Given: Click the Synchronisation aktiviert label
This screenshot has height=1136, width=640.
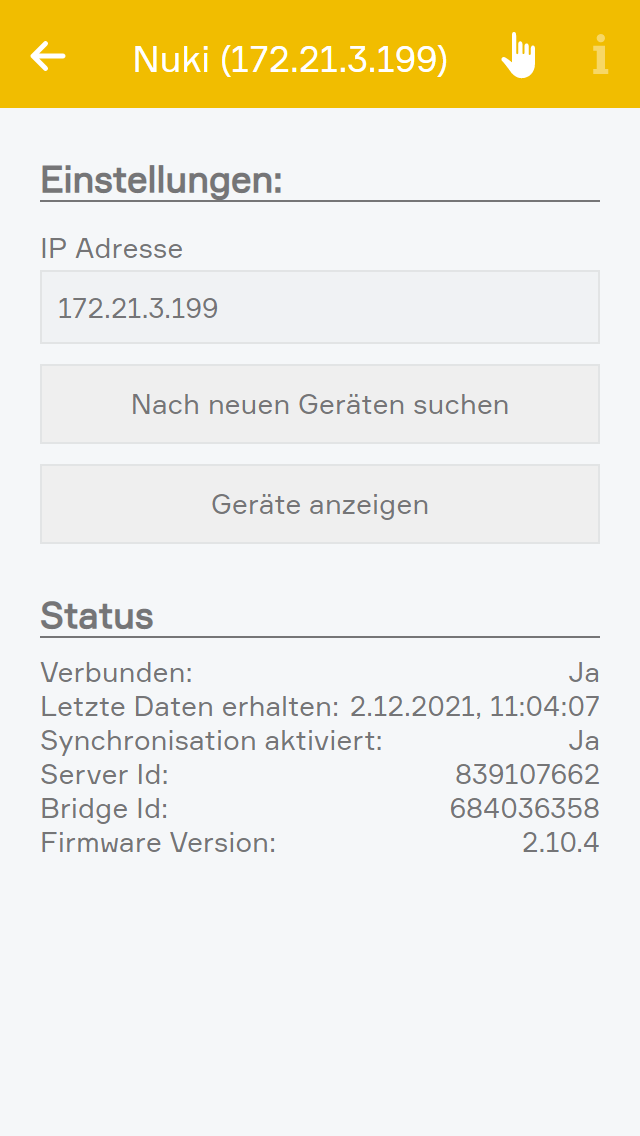Looking at the screenshot, I should coord(211,741).
